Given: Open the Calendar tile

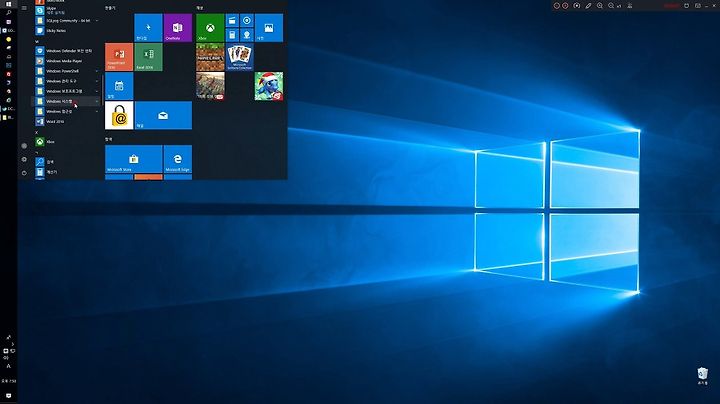Looking at the screenshot, I should [119, 86].
